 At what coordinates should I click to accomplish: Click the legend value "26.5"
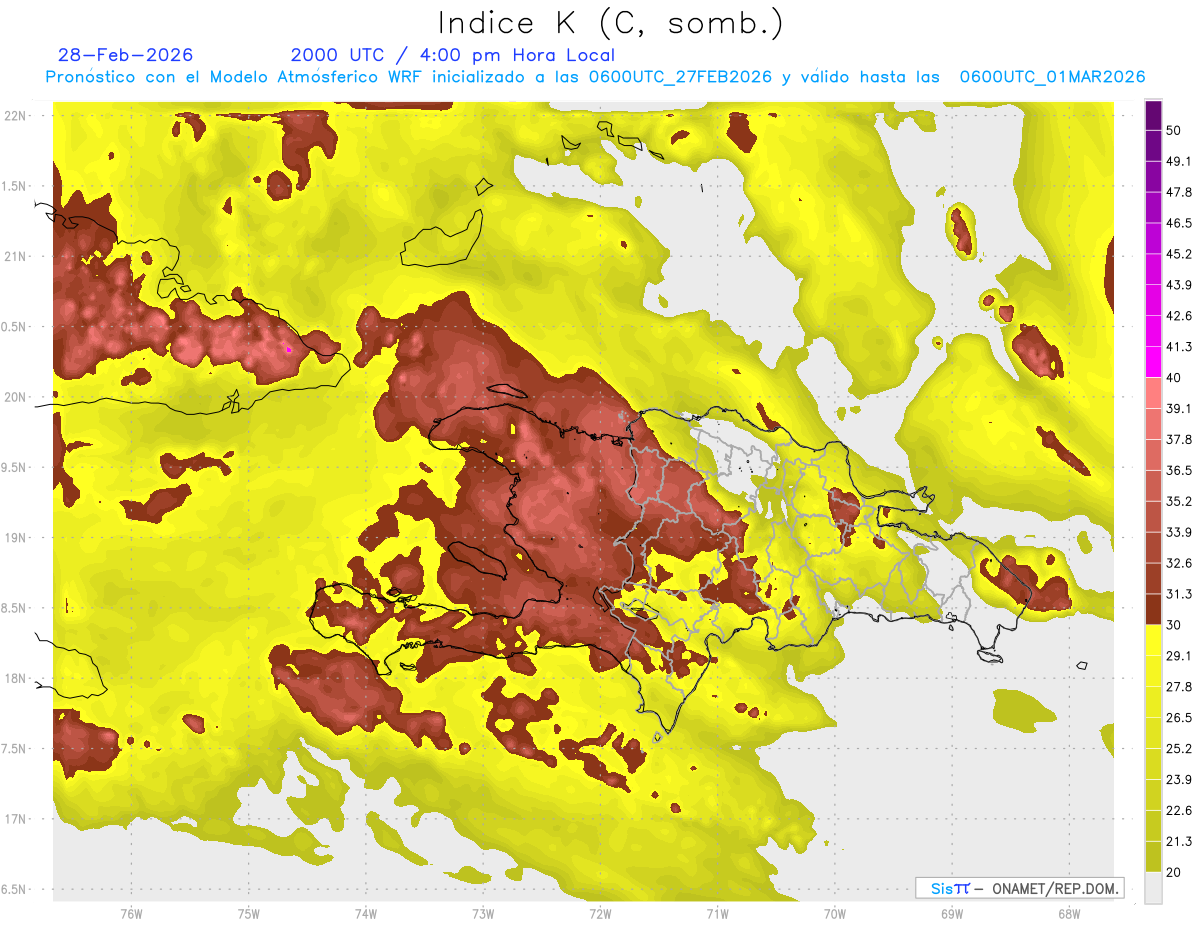(1178, 718)
